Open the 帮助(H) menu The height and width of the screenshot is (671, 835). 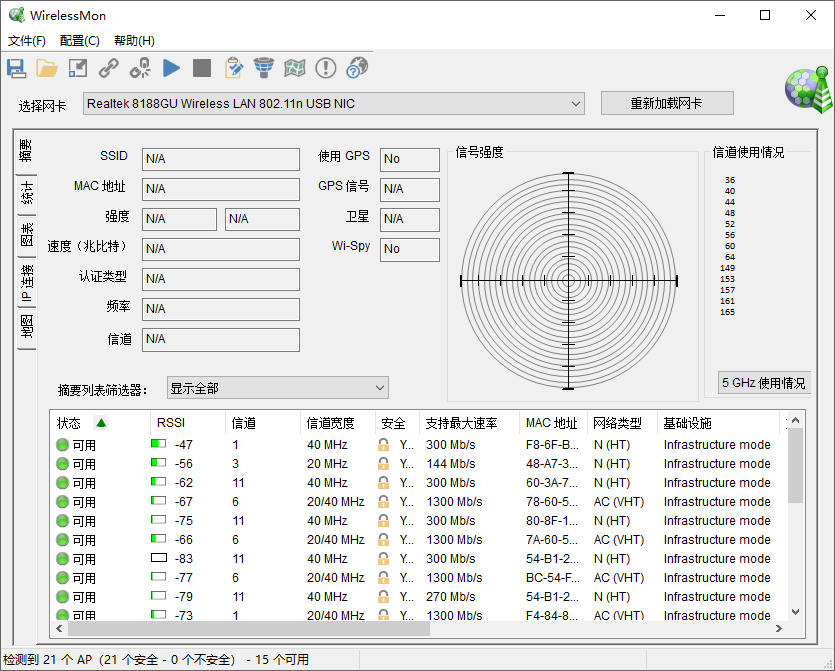[134, 40]
